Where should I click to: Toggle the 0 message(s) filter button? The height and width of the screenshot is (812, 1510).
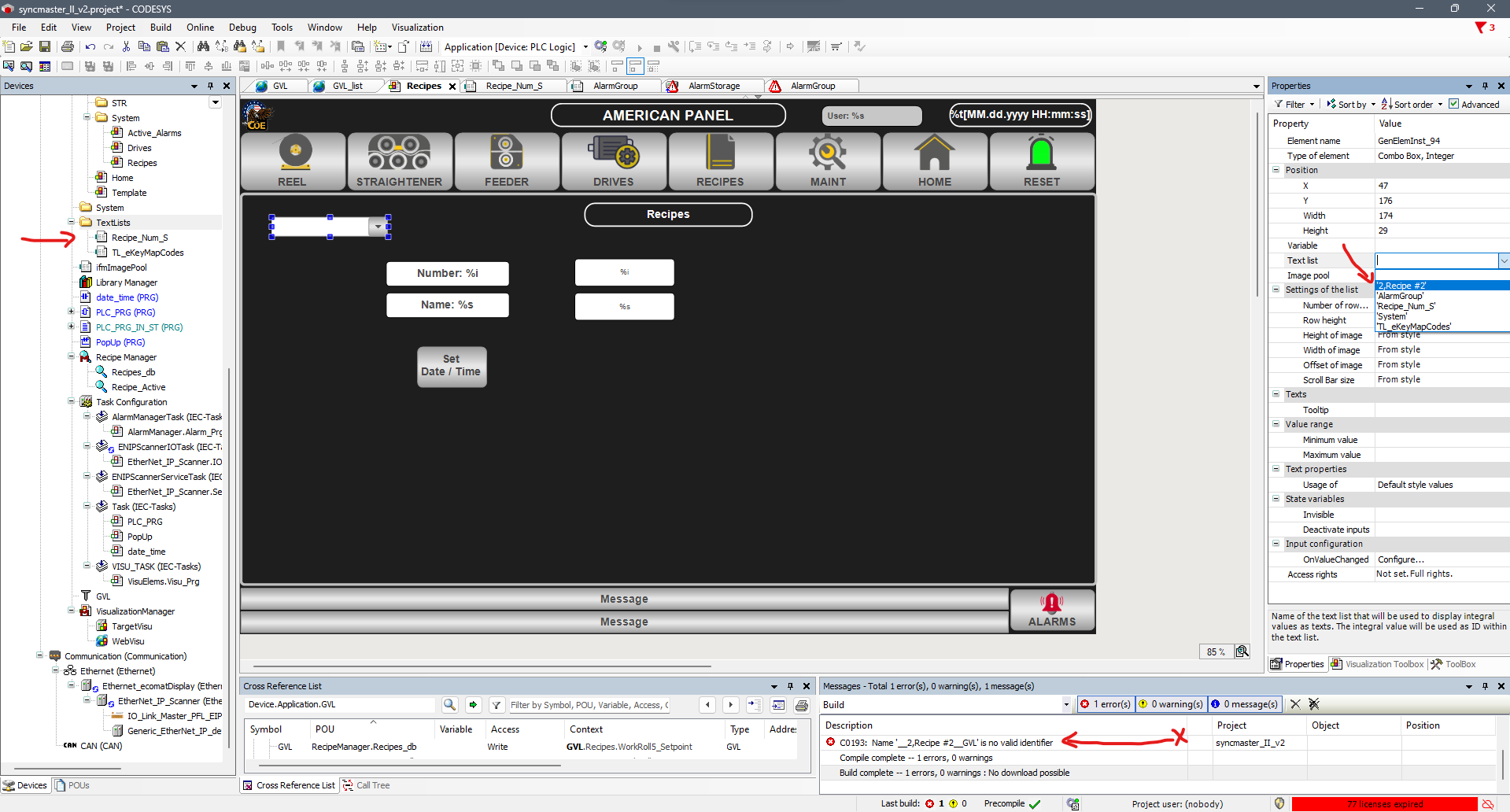(x=1244, y=704)
